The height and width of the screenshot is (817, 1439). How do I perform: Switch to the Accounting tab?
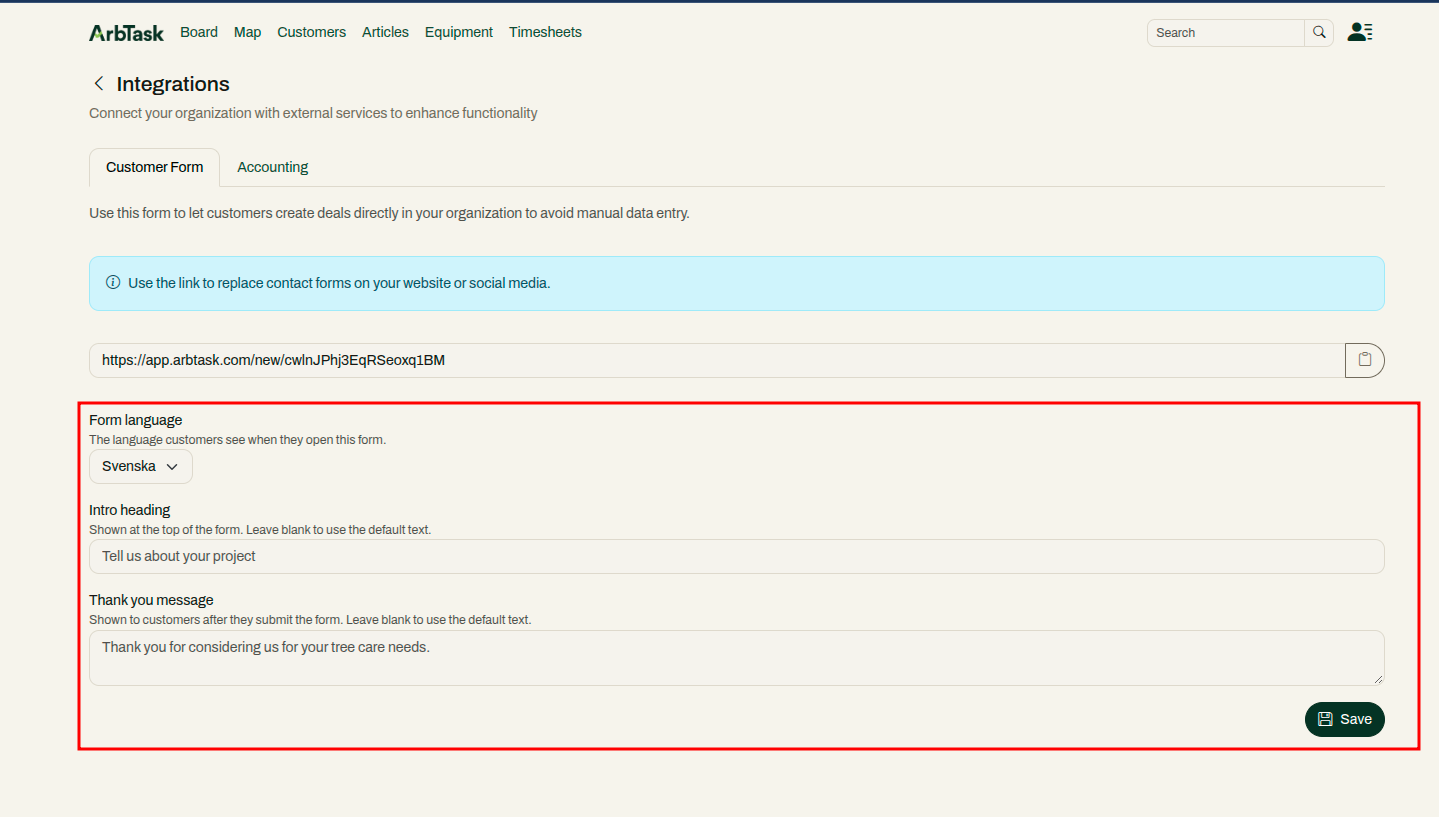[272, 167]
